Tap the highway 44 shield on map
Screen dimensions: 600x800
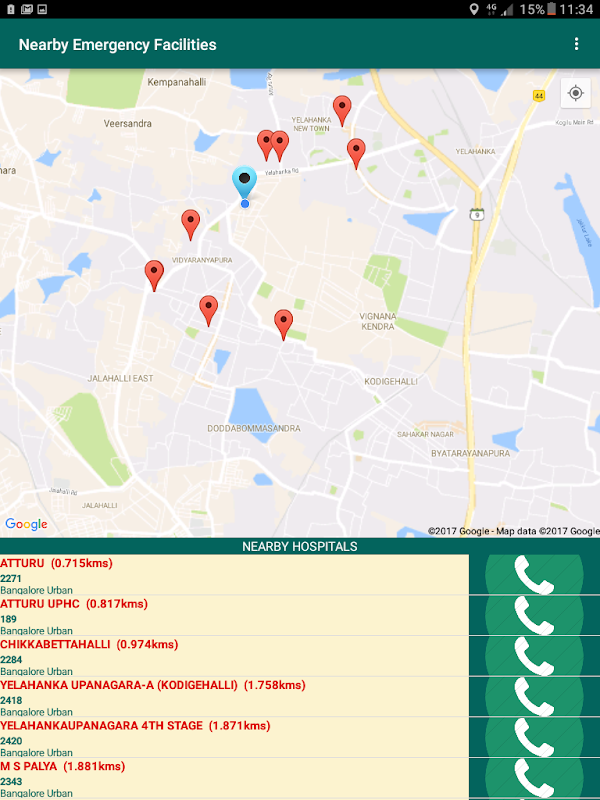(x=539, y=95)
